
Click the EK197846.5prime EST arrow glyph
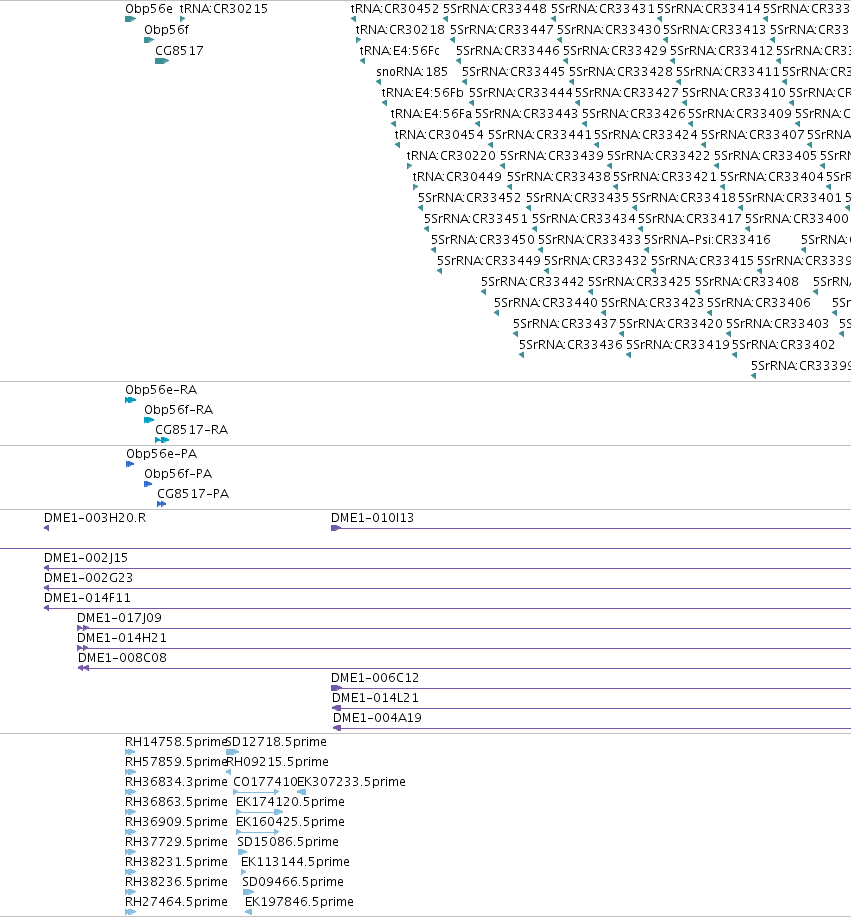coord(248,912)
